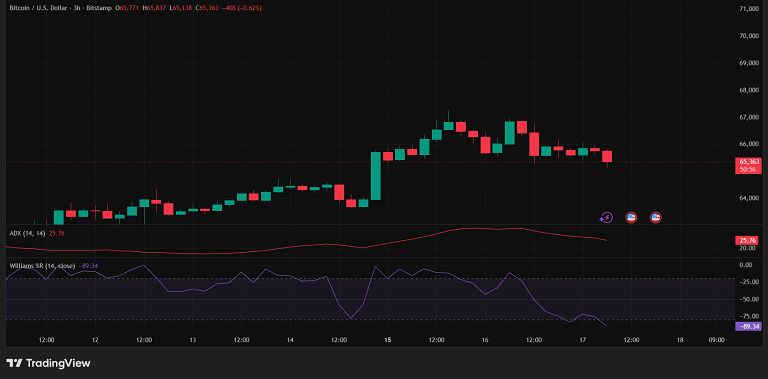Click the purple lightning event icon

(x=606, y=217)
